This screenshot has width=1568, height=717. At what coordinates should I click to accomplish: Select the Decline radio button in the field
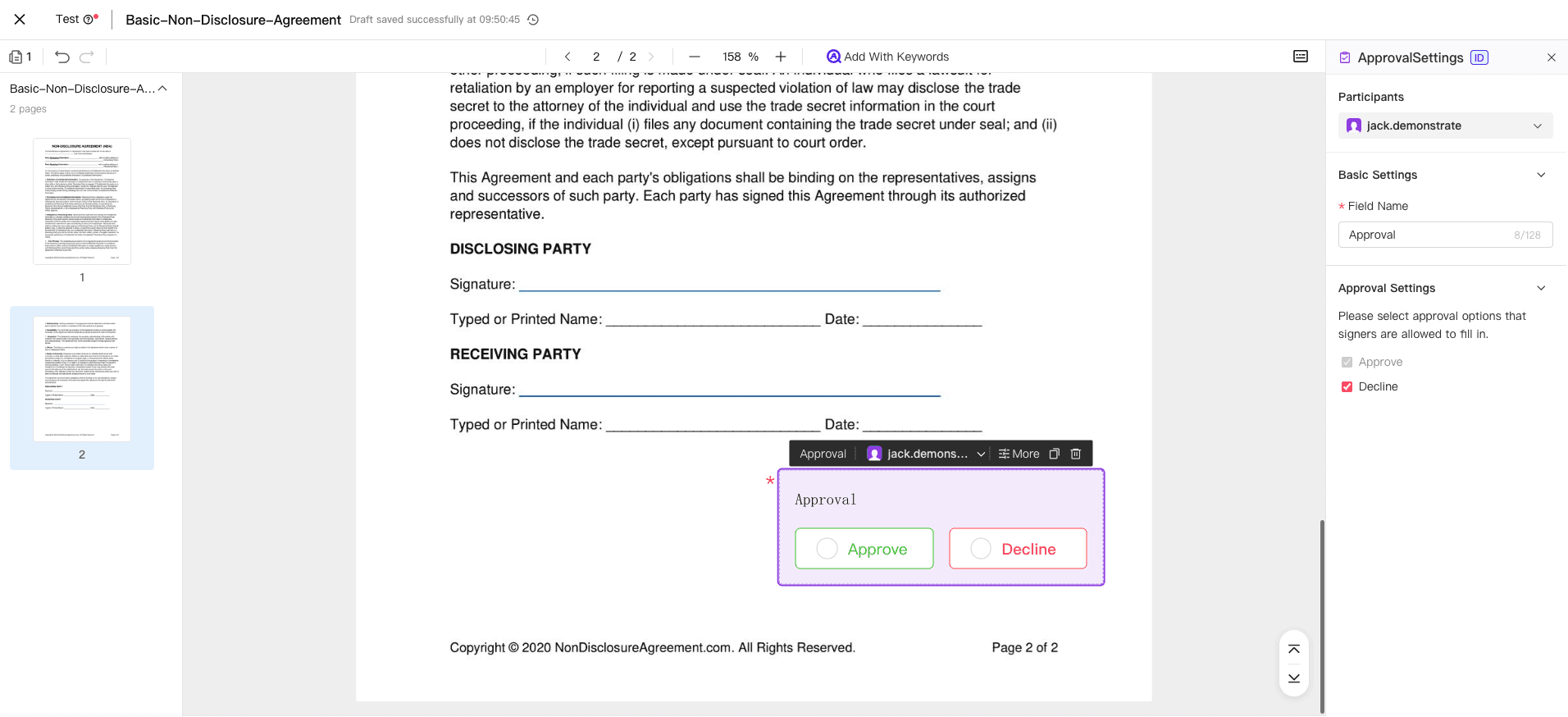click(981, 549)
